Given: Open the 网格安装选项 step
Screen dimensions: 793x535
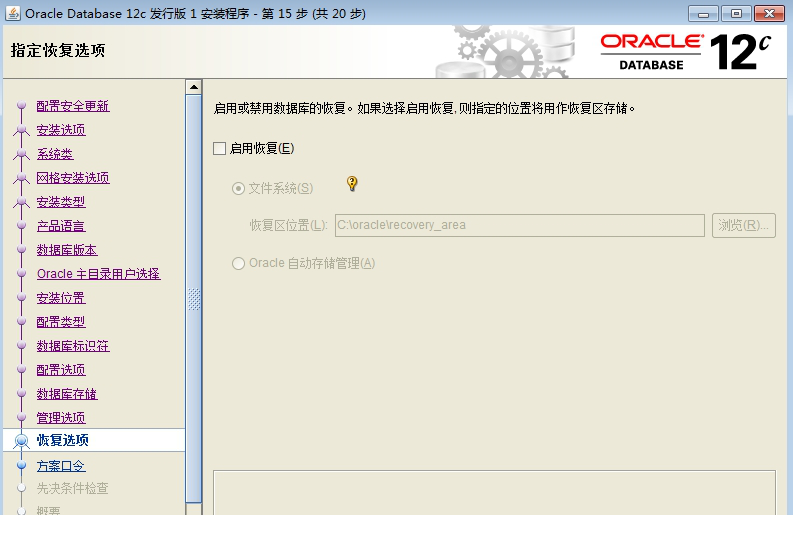Looking at the screenshot, I should [73, 177].
